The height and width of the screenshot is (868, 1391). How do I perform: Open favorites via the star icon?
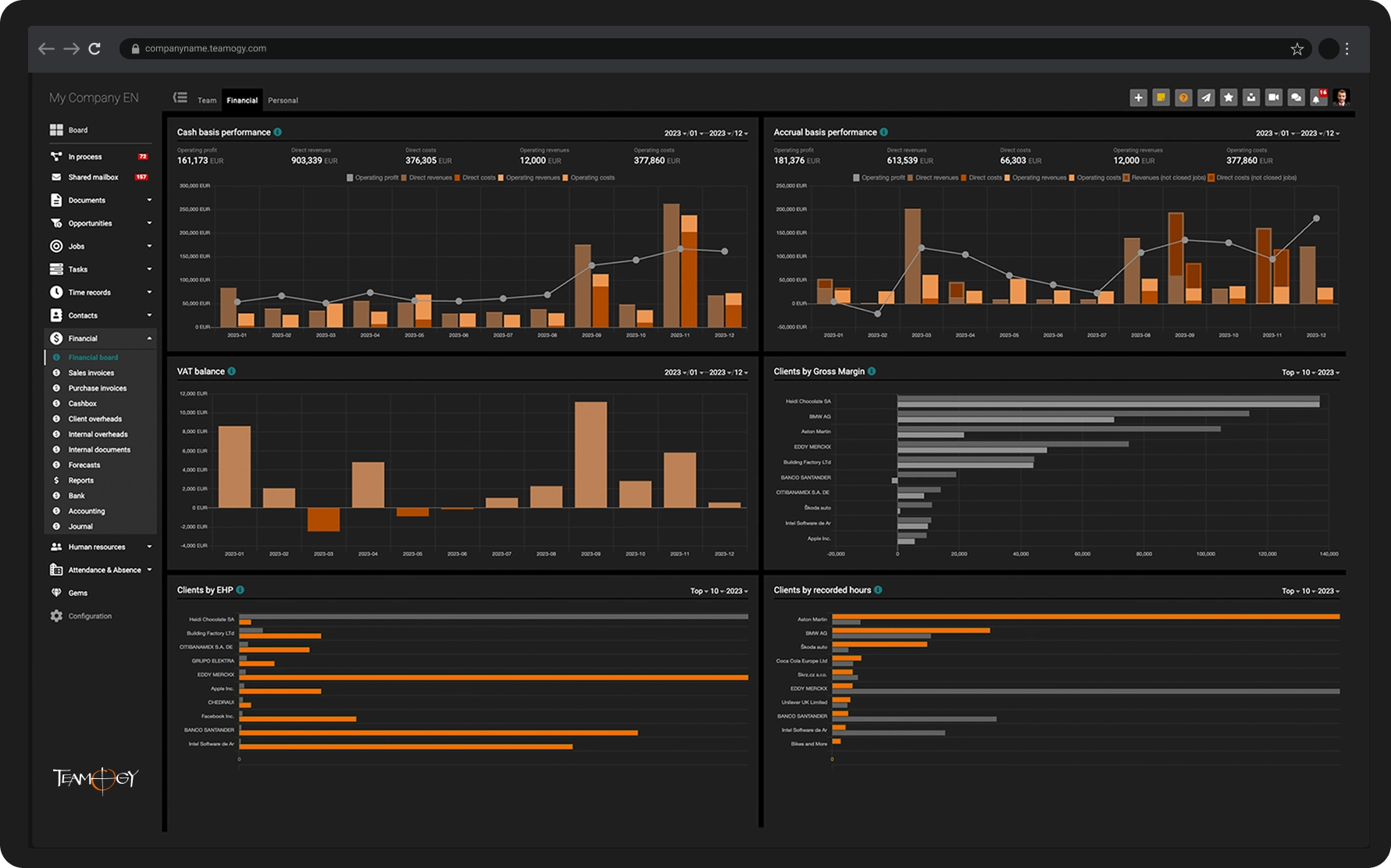[x=1229, y=98]
